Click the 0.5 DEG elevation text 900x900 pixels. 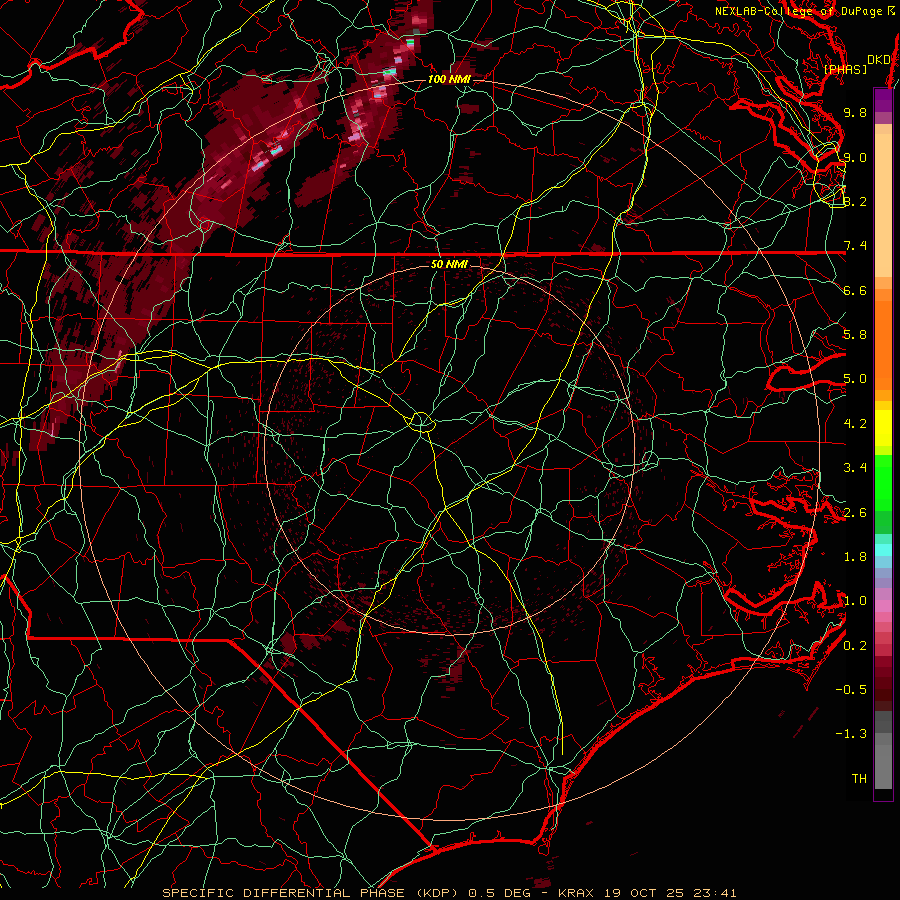coord(499,893)
